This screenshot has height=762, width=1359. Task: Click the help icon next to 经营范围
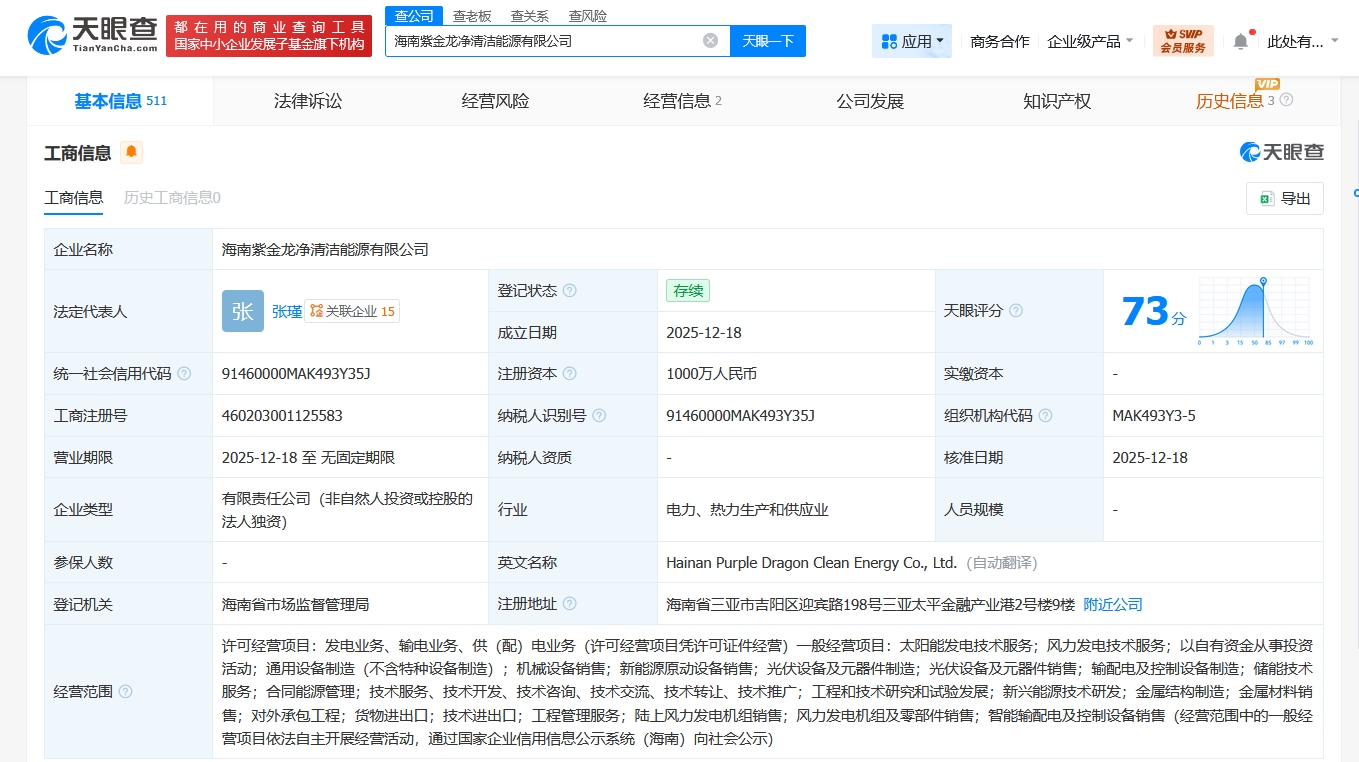click(125, 692)
